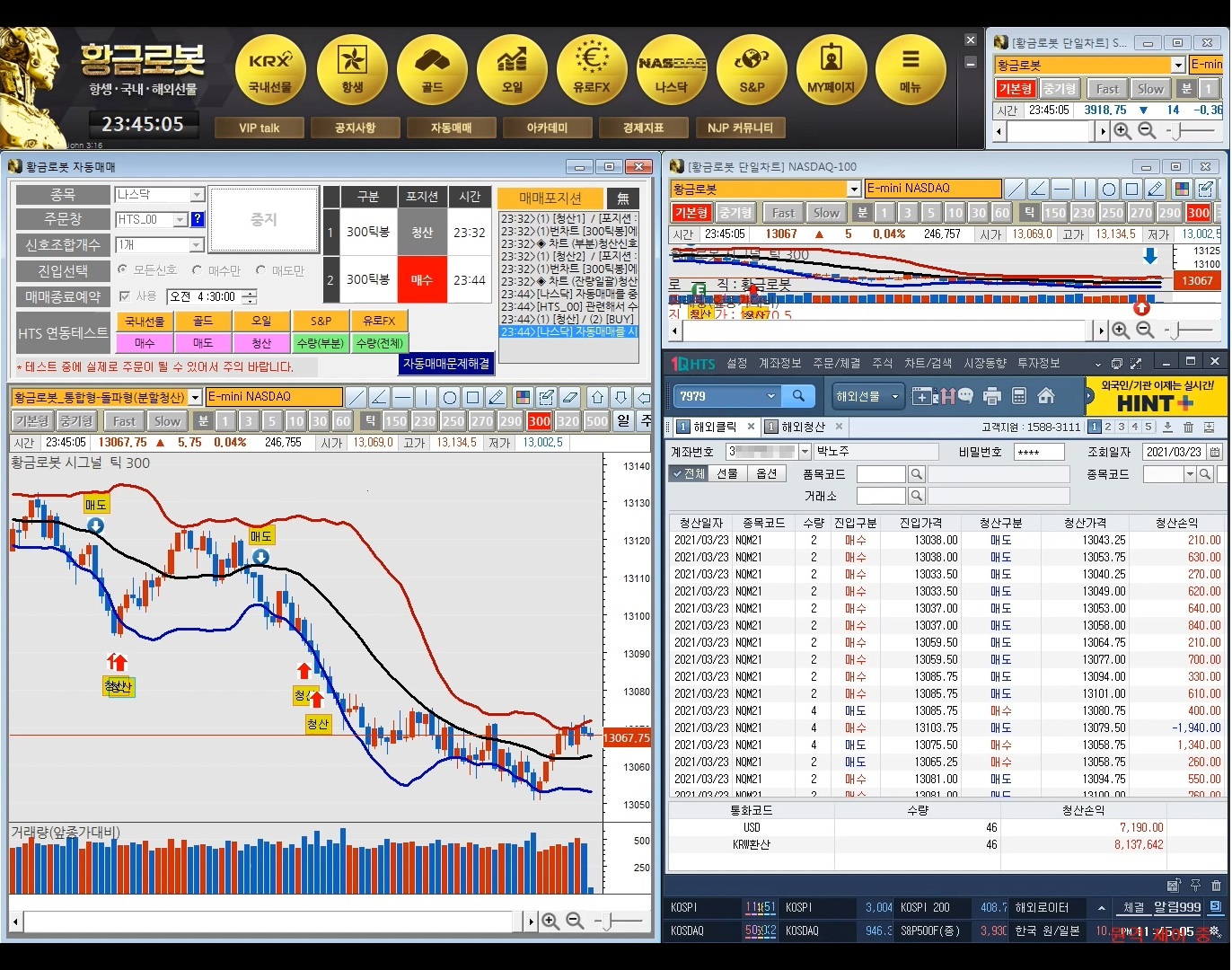Expand the 종목 dropdown showing 나스닥
This screenshot has width=1232, height=970.
point(198,195)
